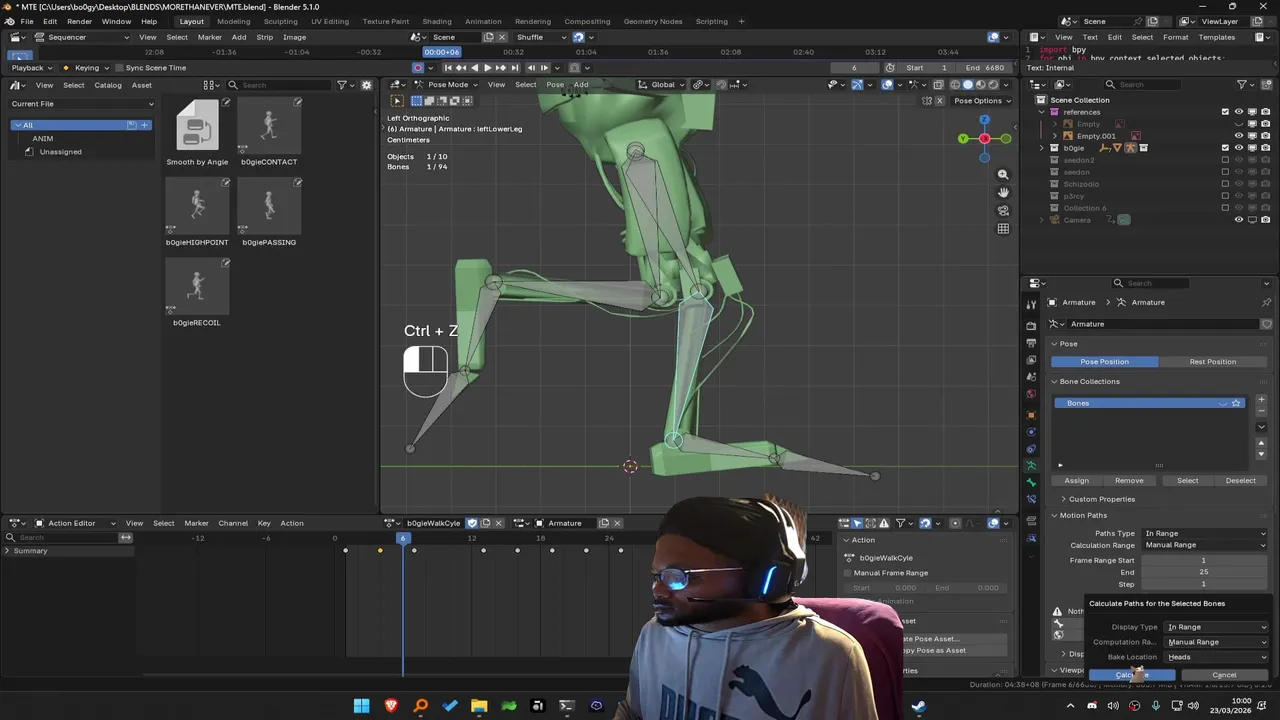This screenshot has height=720, width=1280.
Task: Play the animation forward
Action: pyautogui.click(x=487, y=68)
